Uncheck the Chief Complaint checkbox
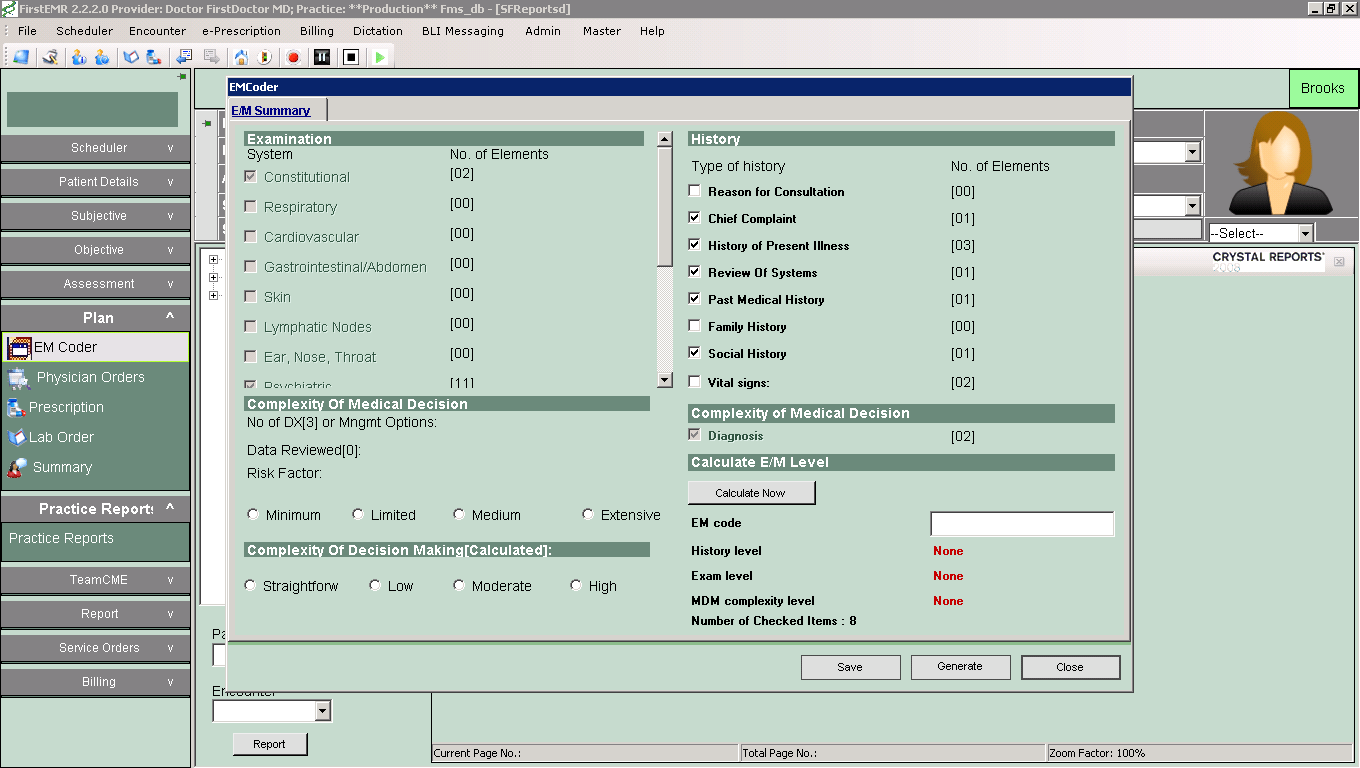 (694, 218)
